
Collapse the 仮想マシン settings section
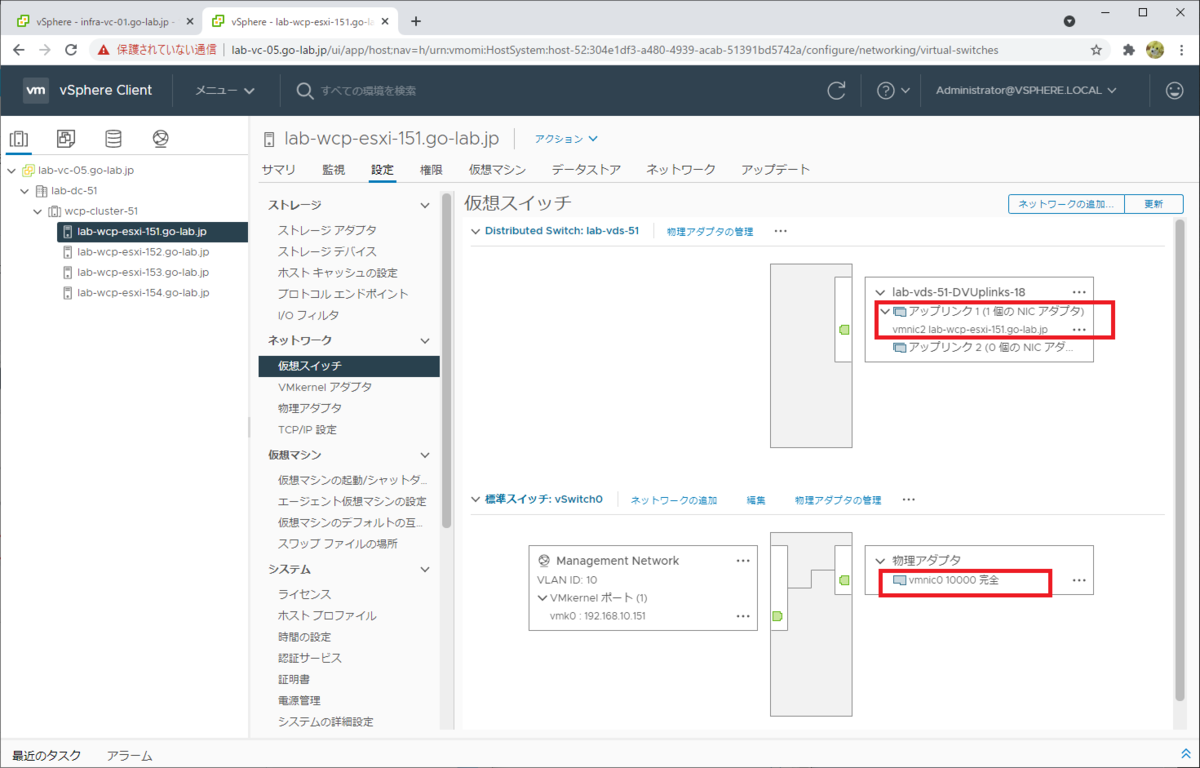click(424, 455)
